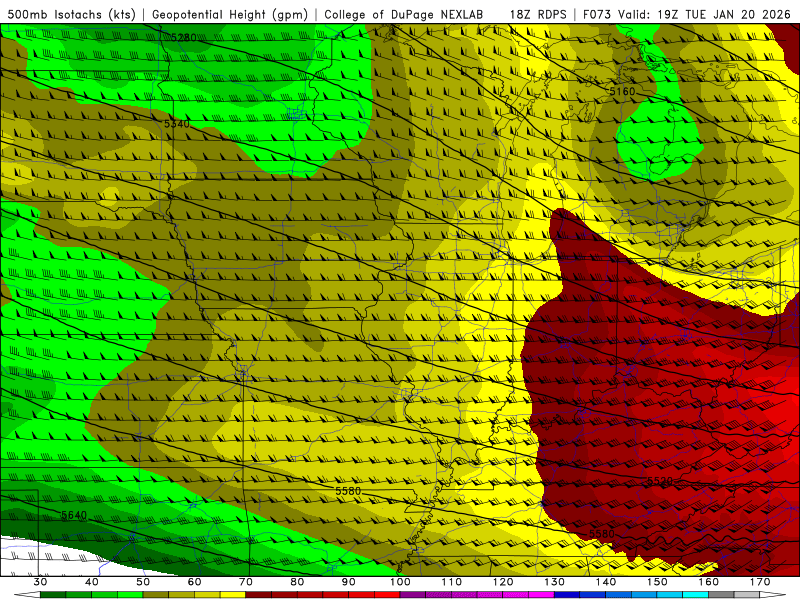Viewport: 800px width, 600px height.
Task: Click the 5160 height contour label
Action: [622, 91]
